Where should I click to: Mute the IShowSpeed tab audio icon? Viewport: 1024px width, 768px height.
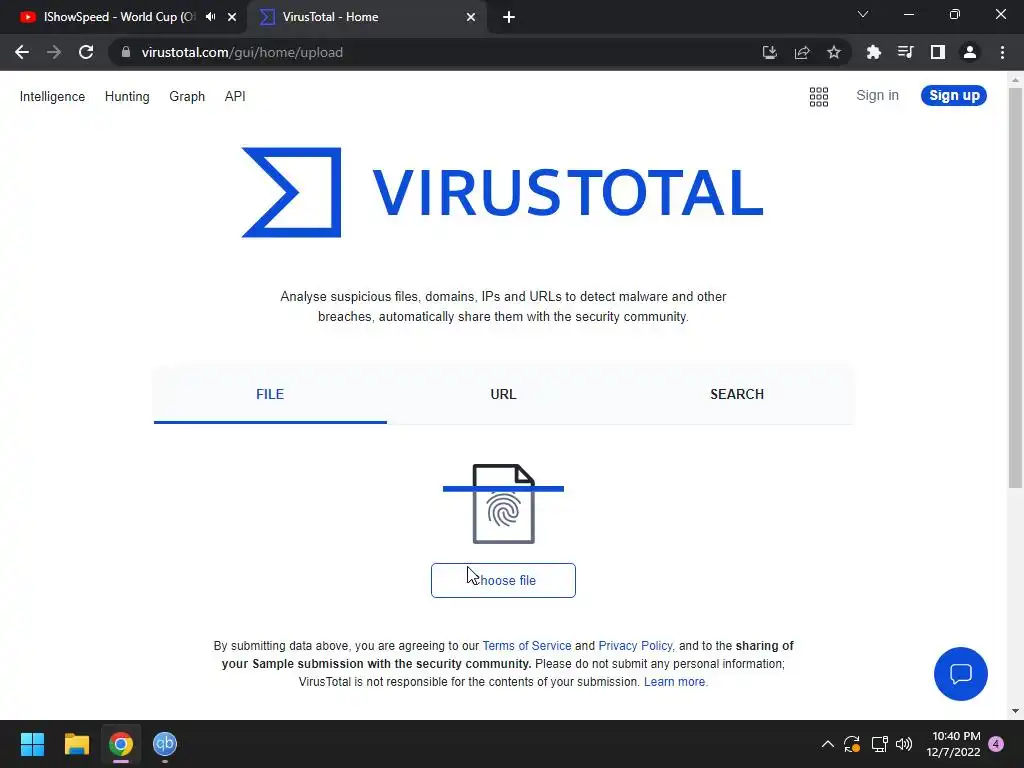210,16
